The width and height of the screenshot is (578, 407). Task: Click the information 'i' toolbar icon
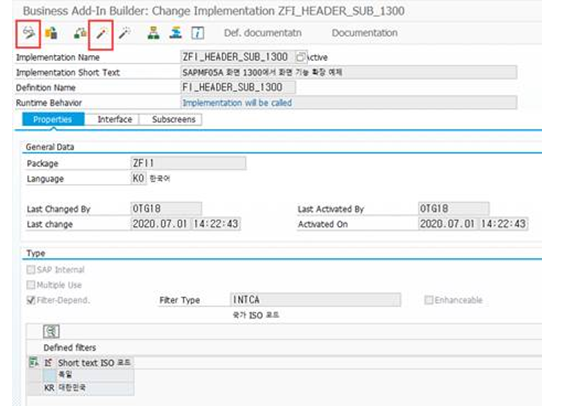[x=198, y=33]
